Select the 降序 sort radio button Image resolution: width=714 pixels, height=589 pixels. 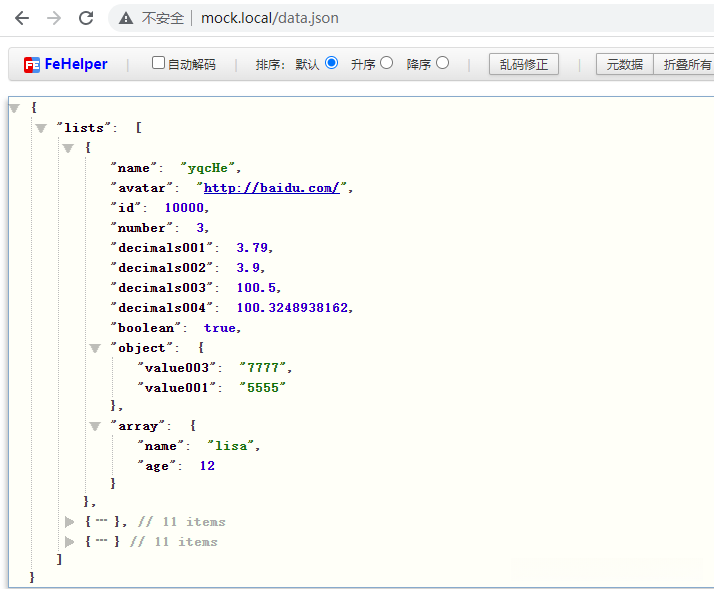coord(442,62)
